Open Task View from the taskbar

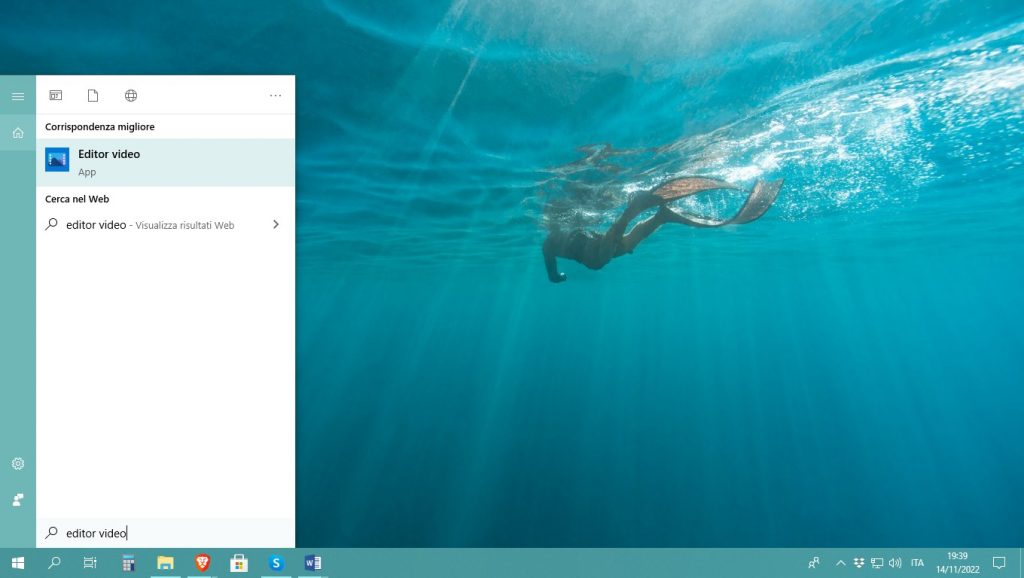(x=90, y=563)
